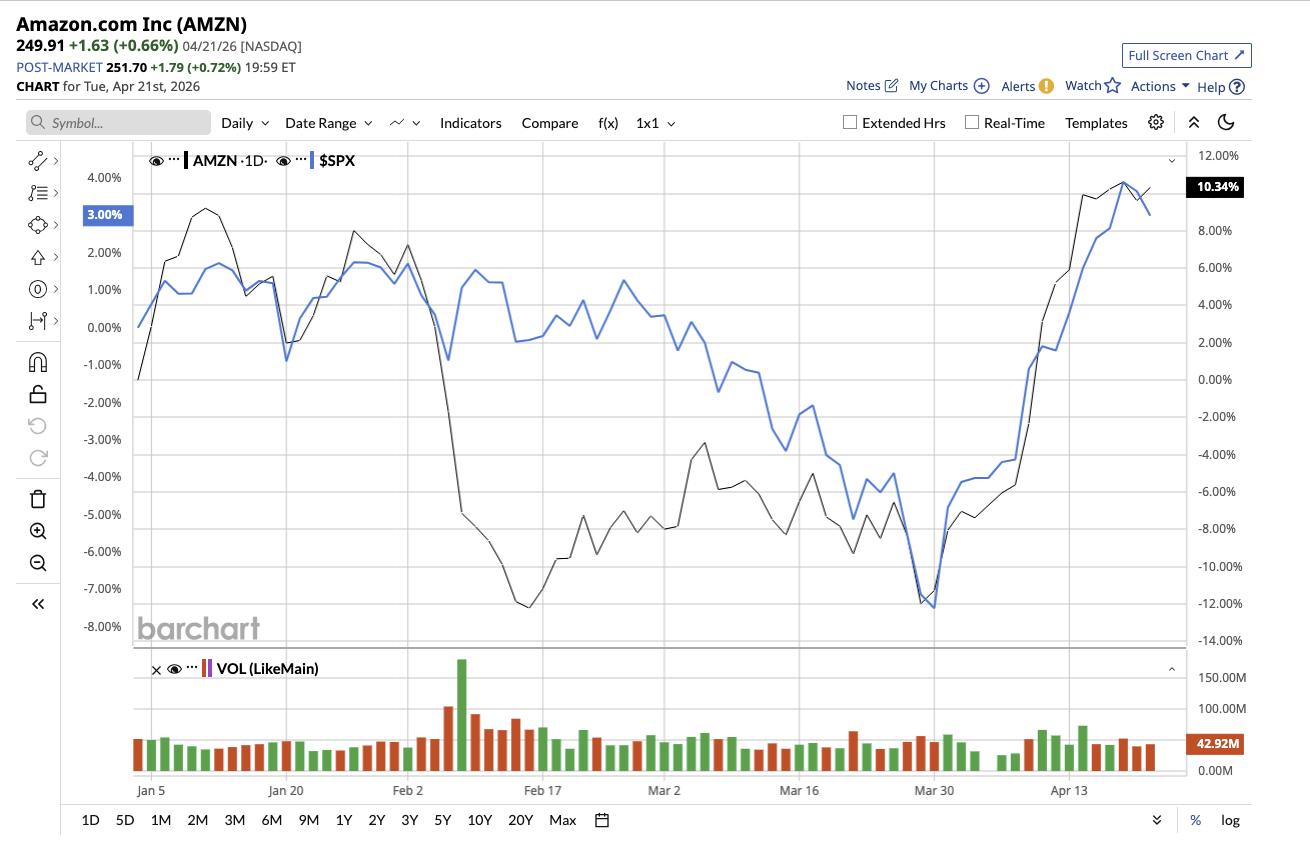Add AMZN to watchlist star
The width and height of the screenshot is (1310, 858).
click(x=1113, y=85)
